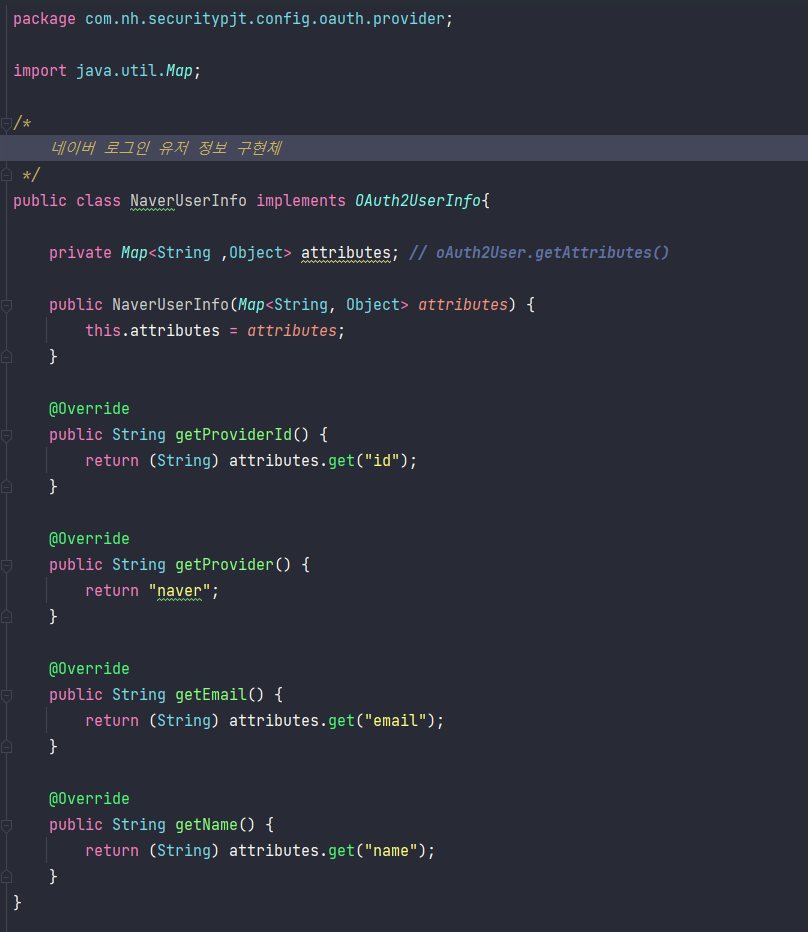Click the 'import' keyword
Viewport: 808px width, 932px height.
point(40,71)
